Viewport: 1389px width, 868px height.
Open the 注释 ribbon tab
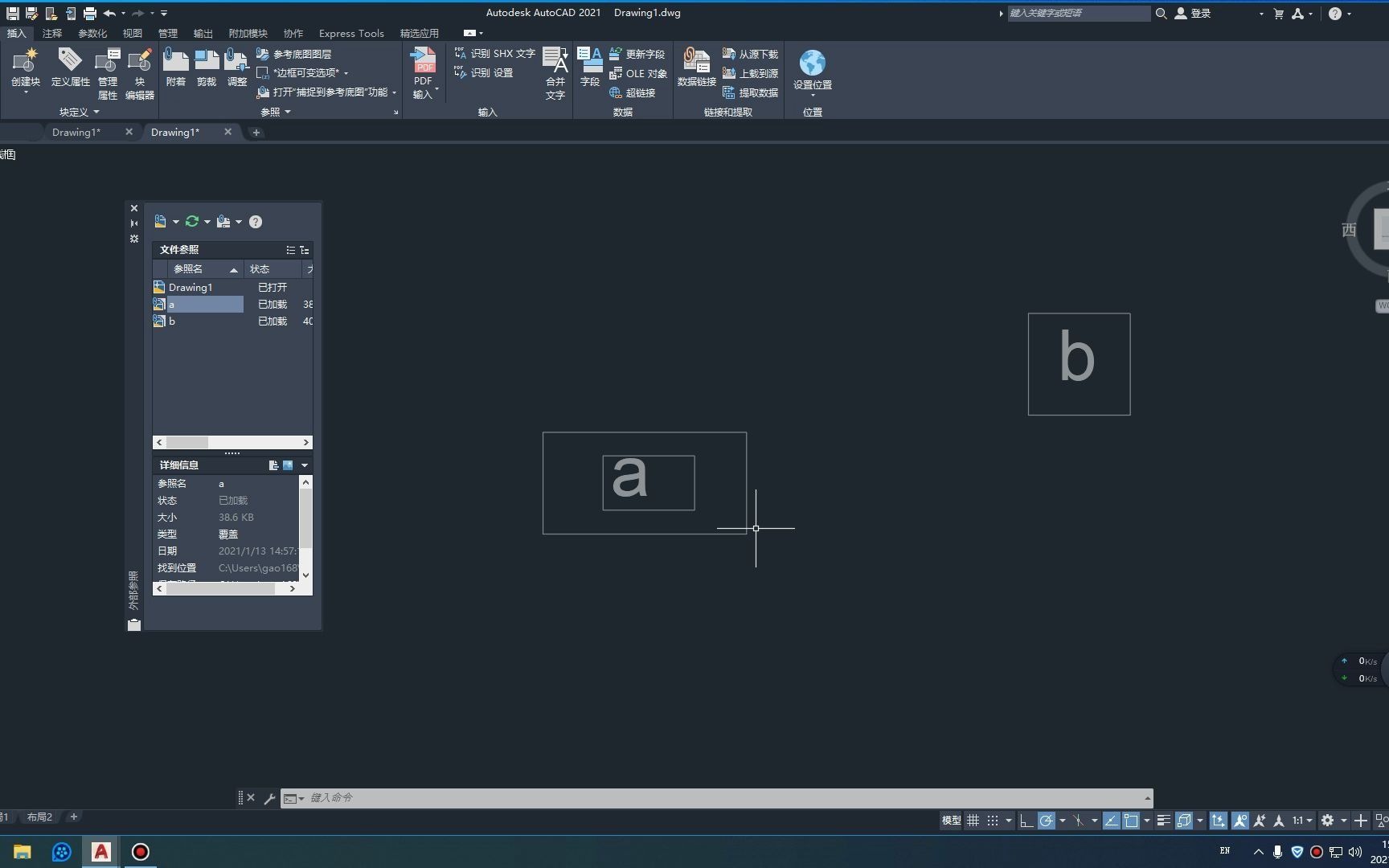pyautogui.click(x=52, y=33)
